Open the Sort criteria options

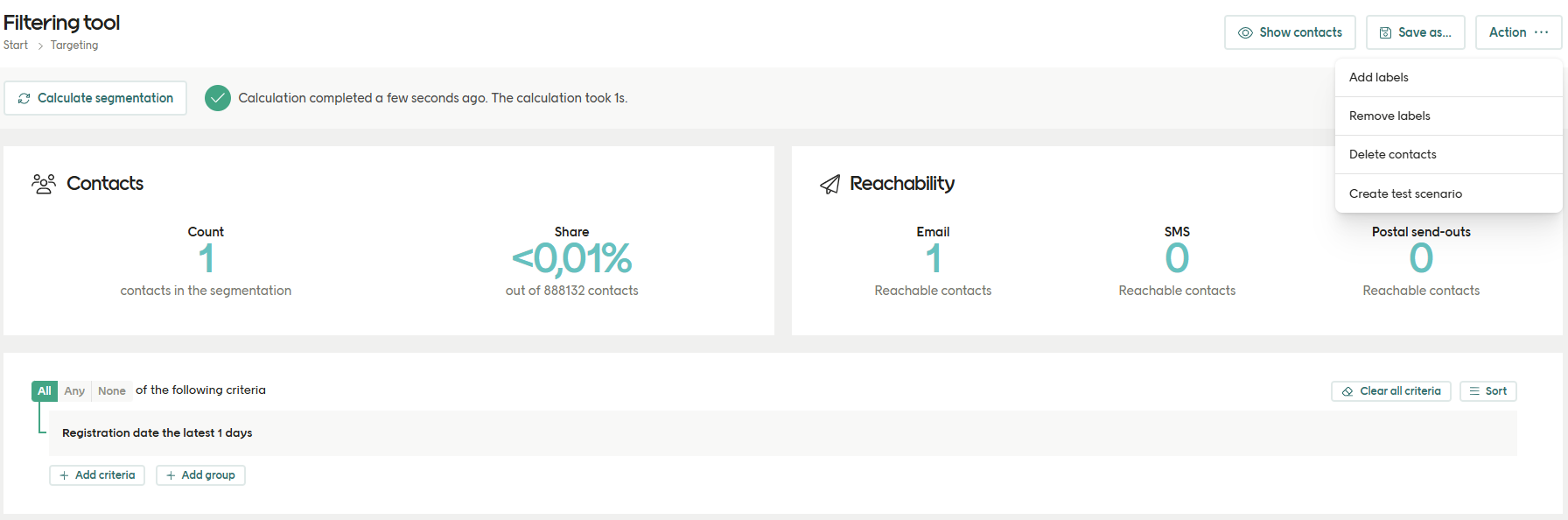pos(1487,391)
